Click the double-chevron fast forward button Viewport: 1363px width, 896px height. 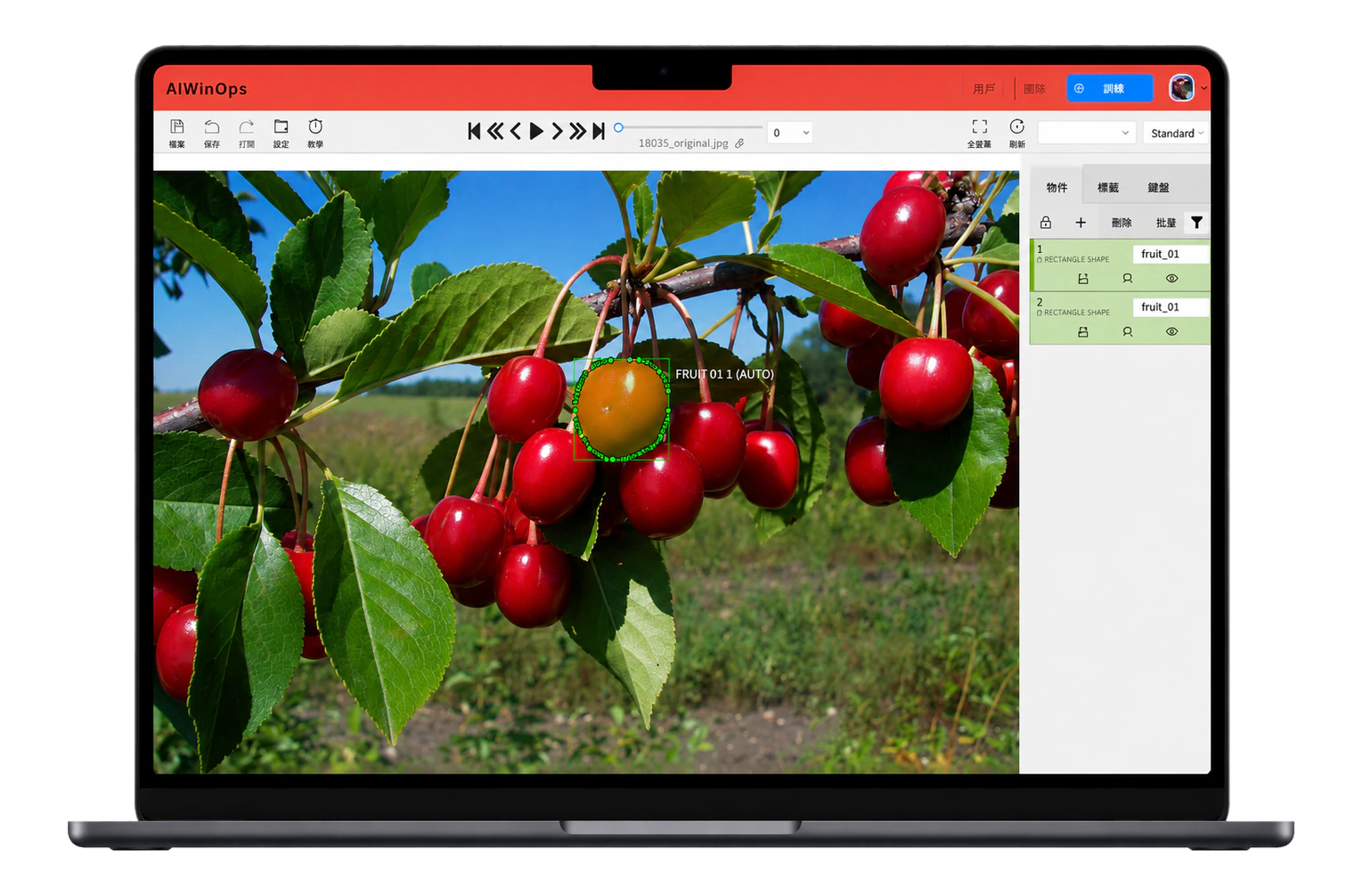point(577,132)
